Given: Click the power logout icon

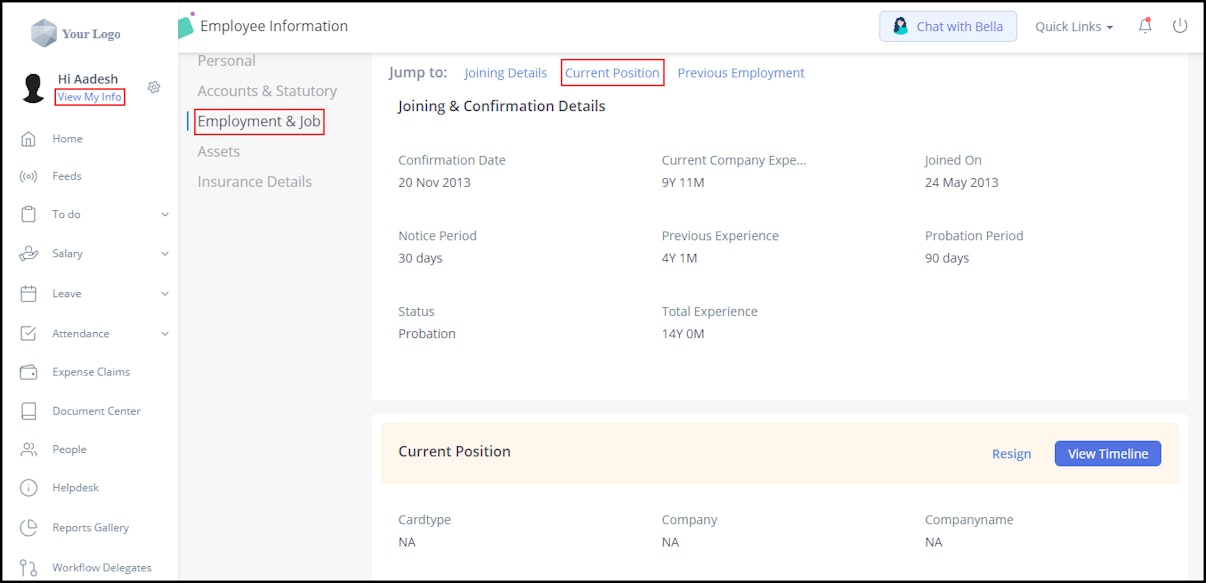Looking at the screenshot, I should 1180,27.
